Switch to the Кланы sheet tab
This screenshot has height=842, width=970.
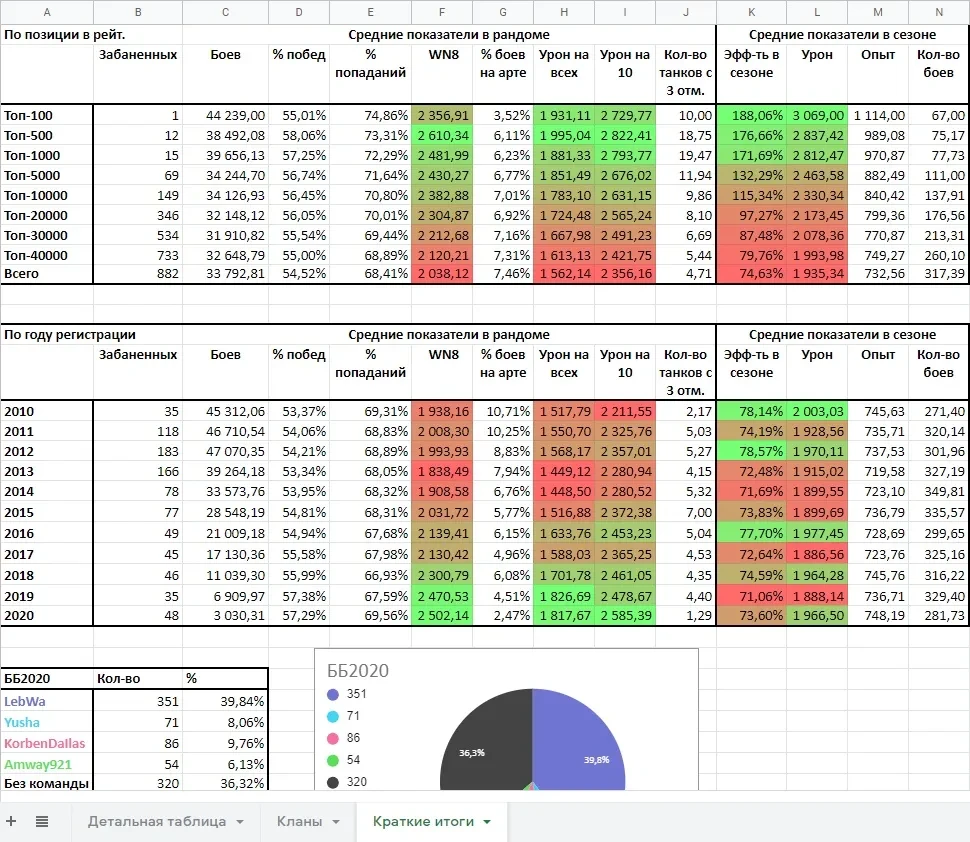[x=300, y=821]
